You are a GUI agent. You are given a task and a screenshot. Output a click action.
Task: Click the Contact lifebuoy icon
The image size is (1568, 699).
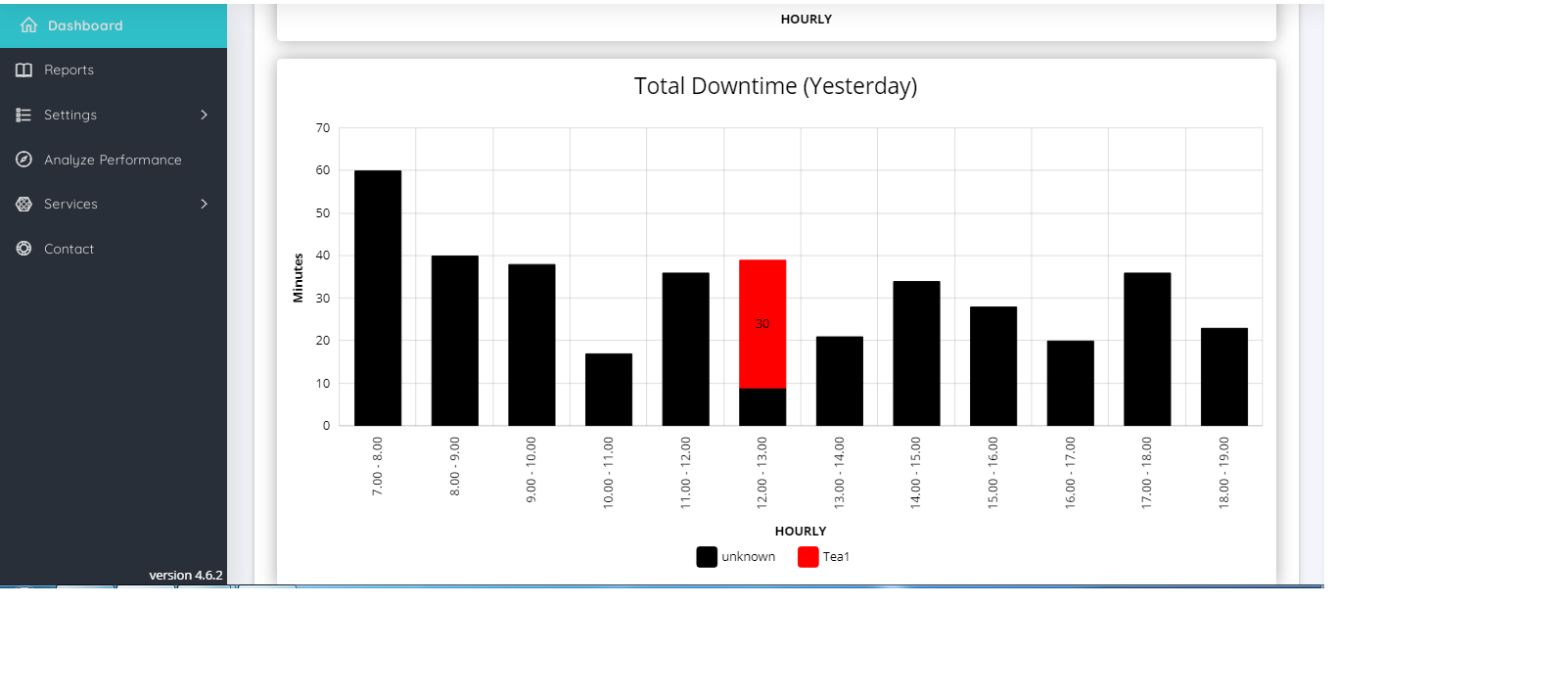coord(24,249)
